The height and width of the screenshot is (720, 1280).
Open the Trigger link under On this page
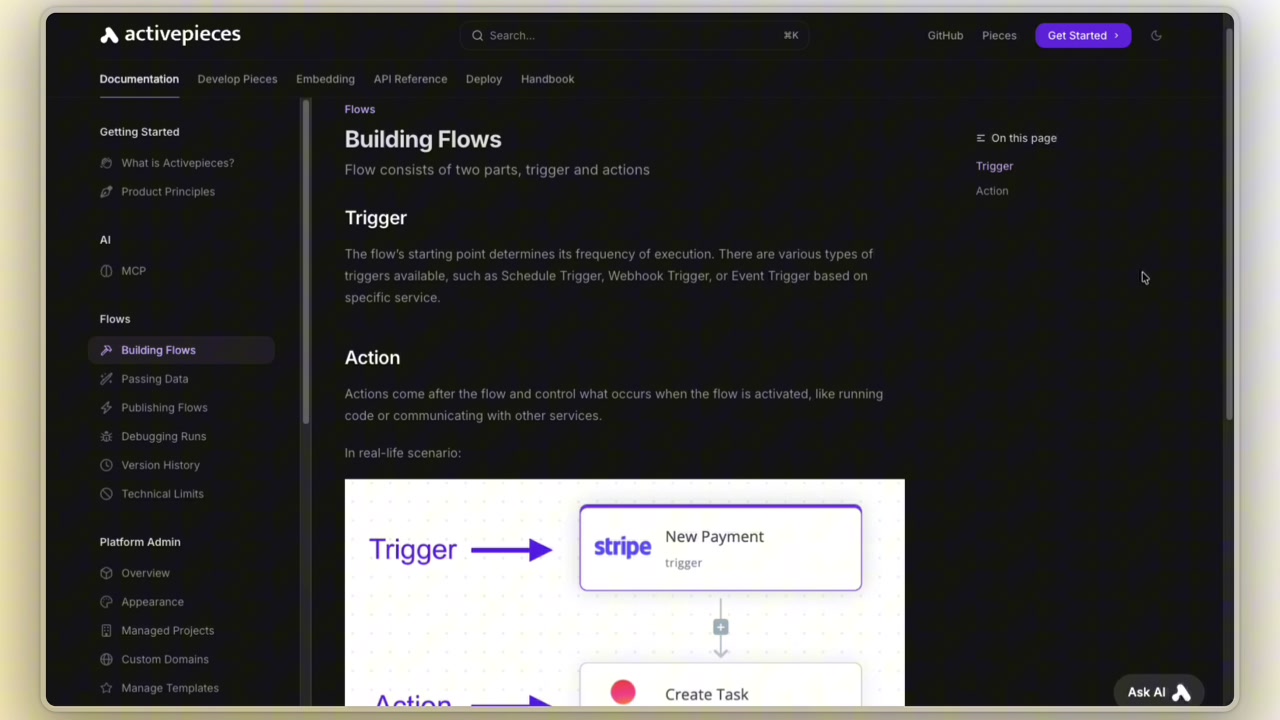994,166
